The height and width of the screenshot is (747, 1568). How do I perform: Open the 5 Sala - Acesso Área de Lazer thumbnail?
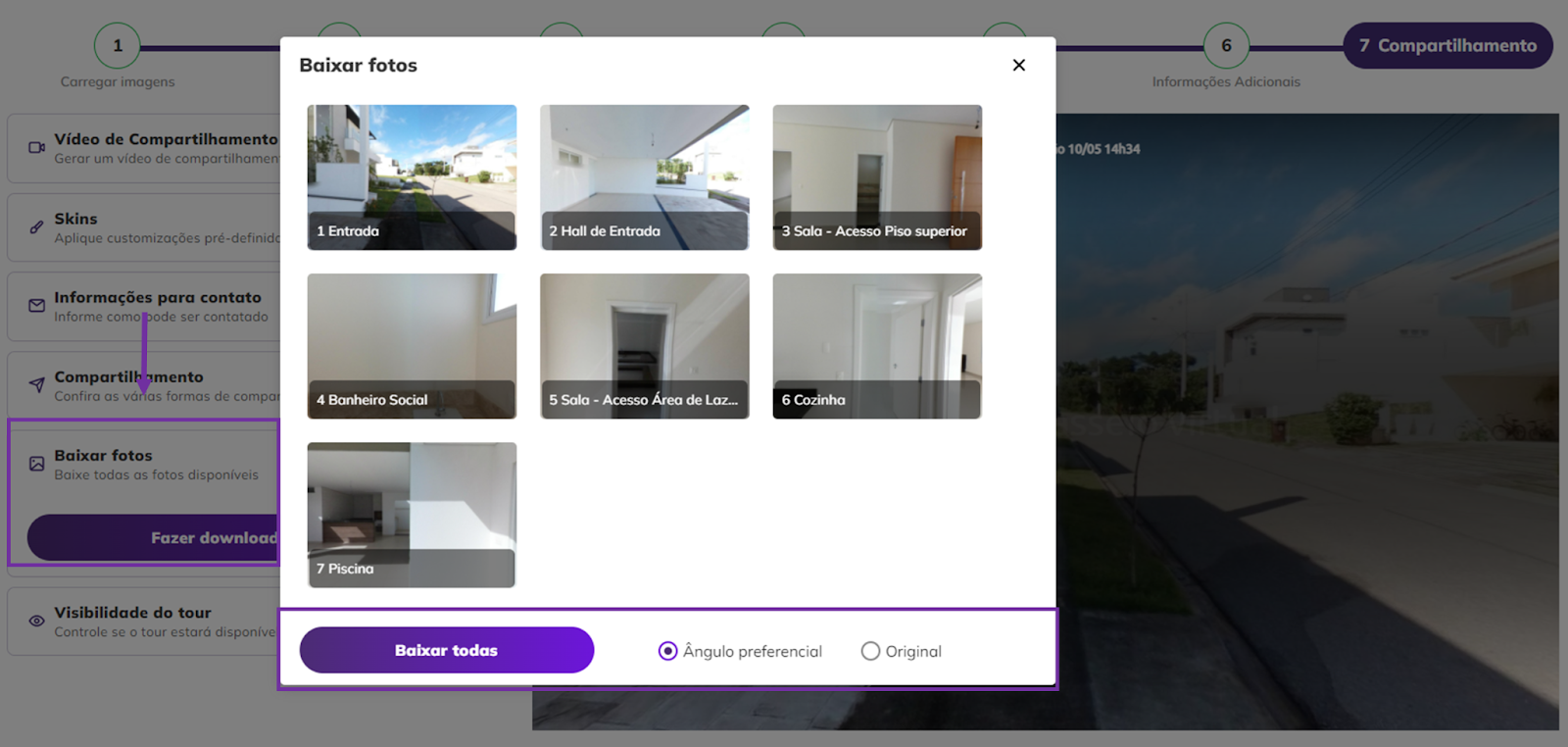(645, 346)
